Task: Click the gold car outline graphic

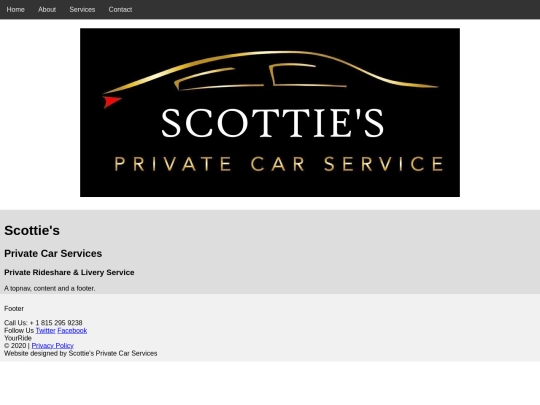Action: click(270, 72)
